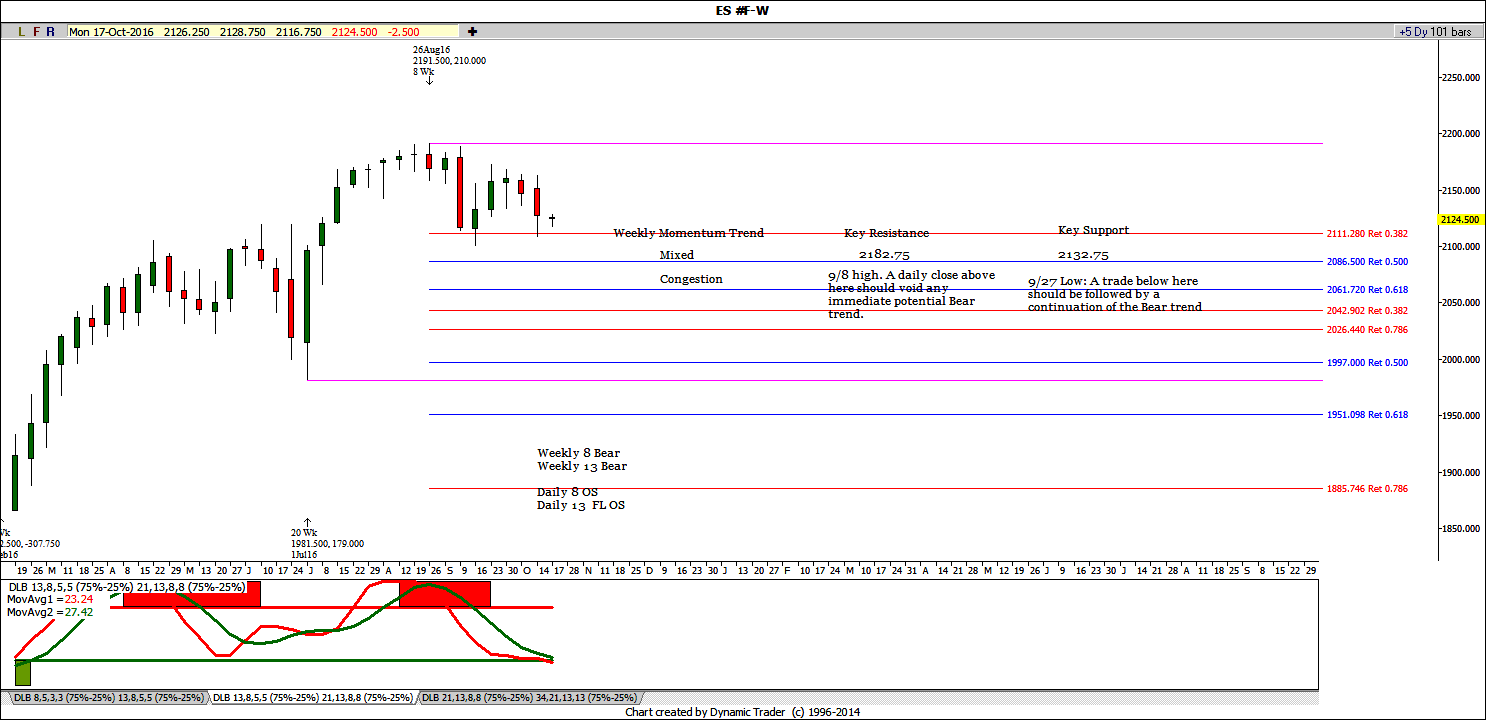The height and width of the screenshot is (720, 1486).
Task: Click the '1Jul16' low swing label
Action: pos(304,554)
